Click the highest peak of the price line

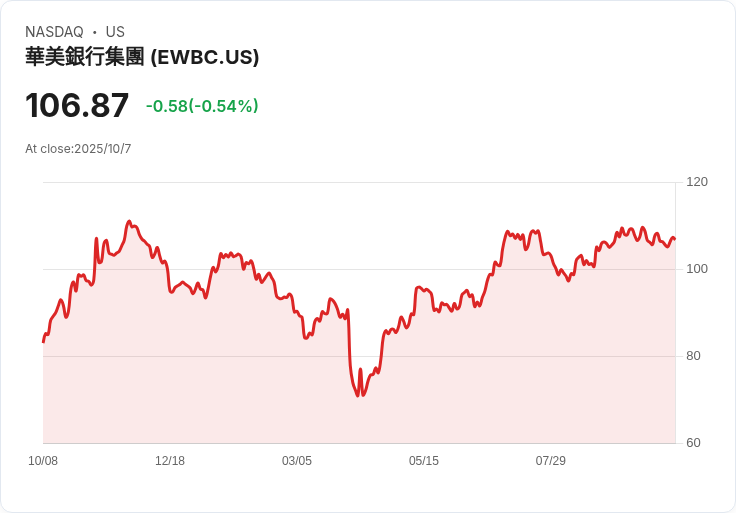[x=130, y=221]
